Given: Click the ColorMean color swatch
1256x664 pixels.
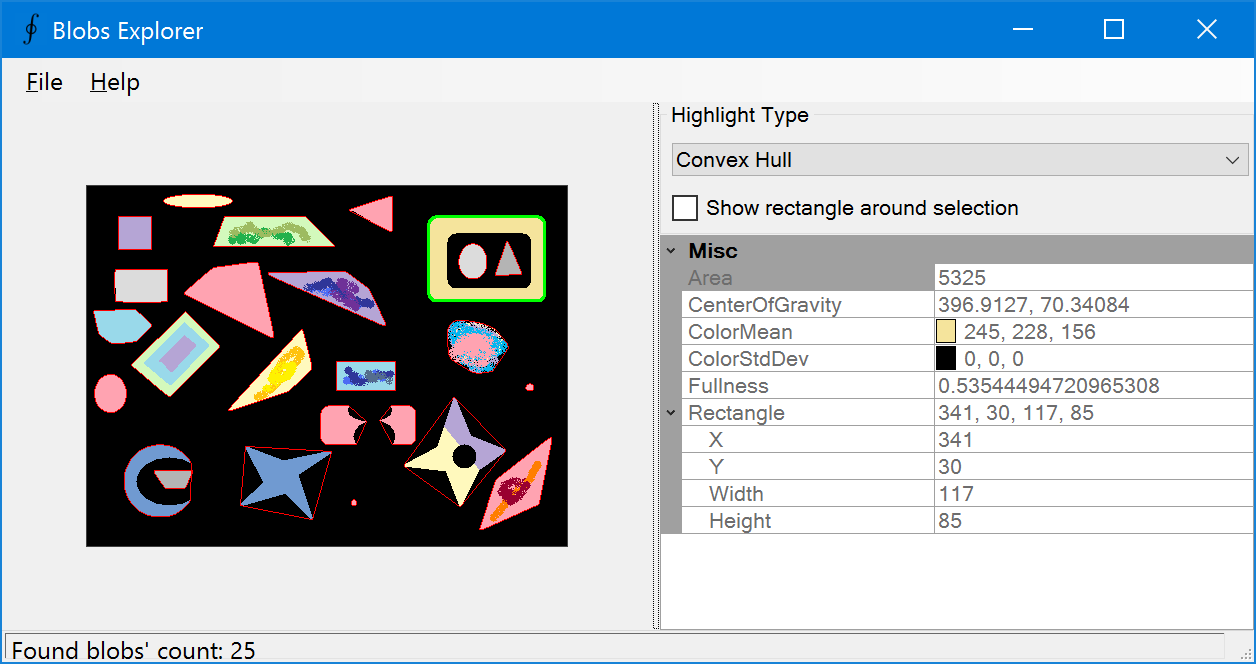Looking at the screenshot, I should pos(944,331).
